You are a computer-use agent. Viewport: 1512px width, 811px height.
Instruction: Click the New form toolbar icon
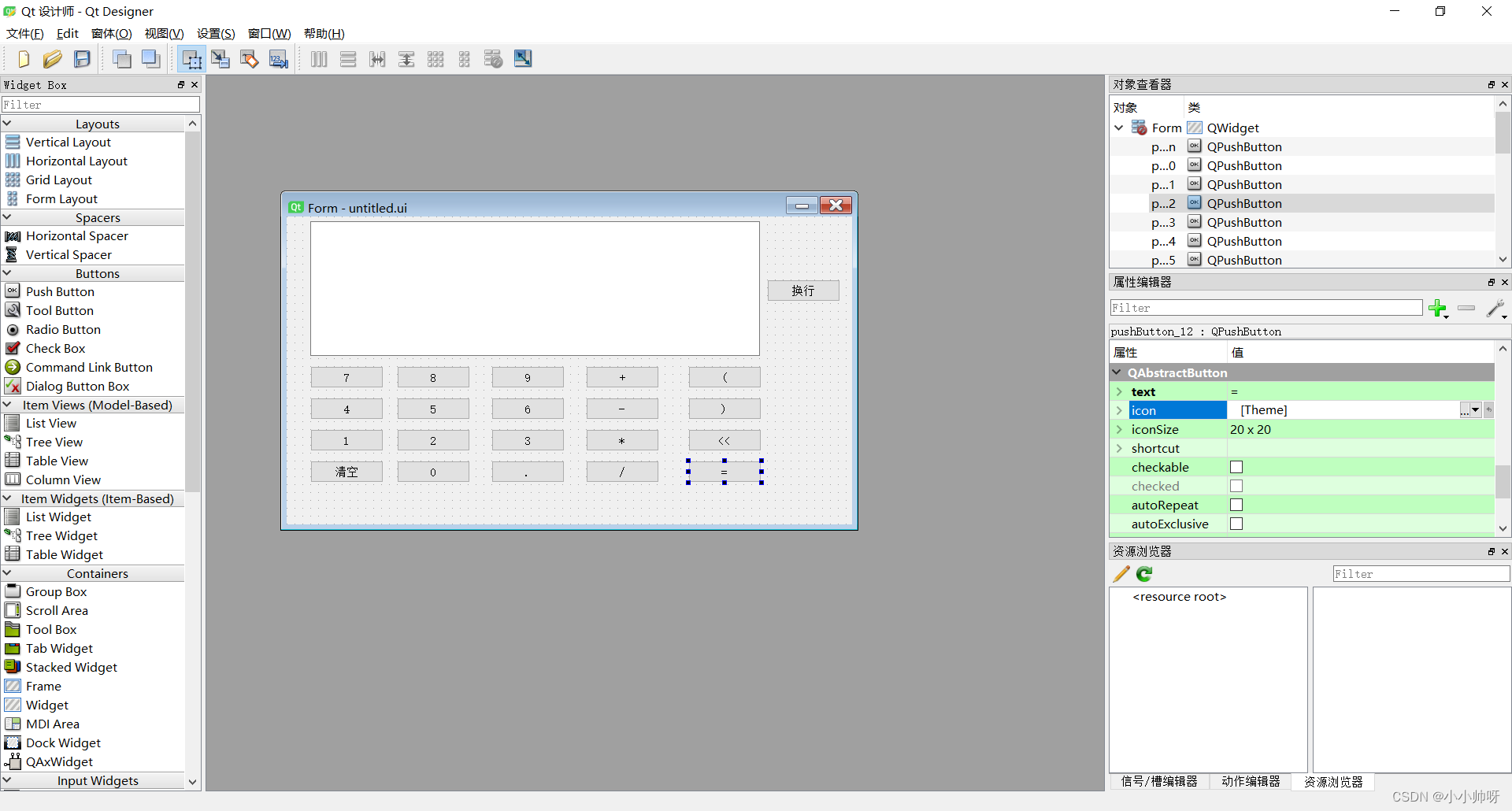click(23, 59)
